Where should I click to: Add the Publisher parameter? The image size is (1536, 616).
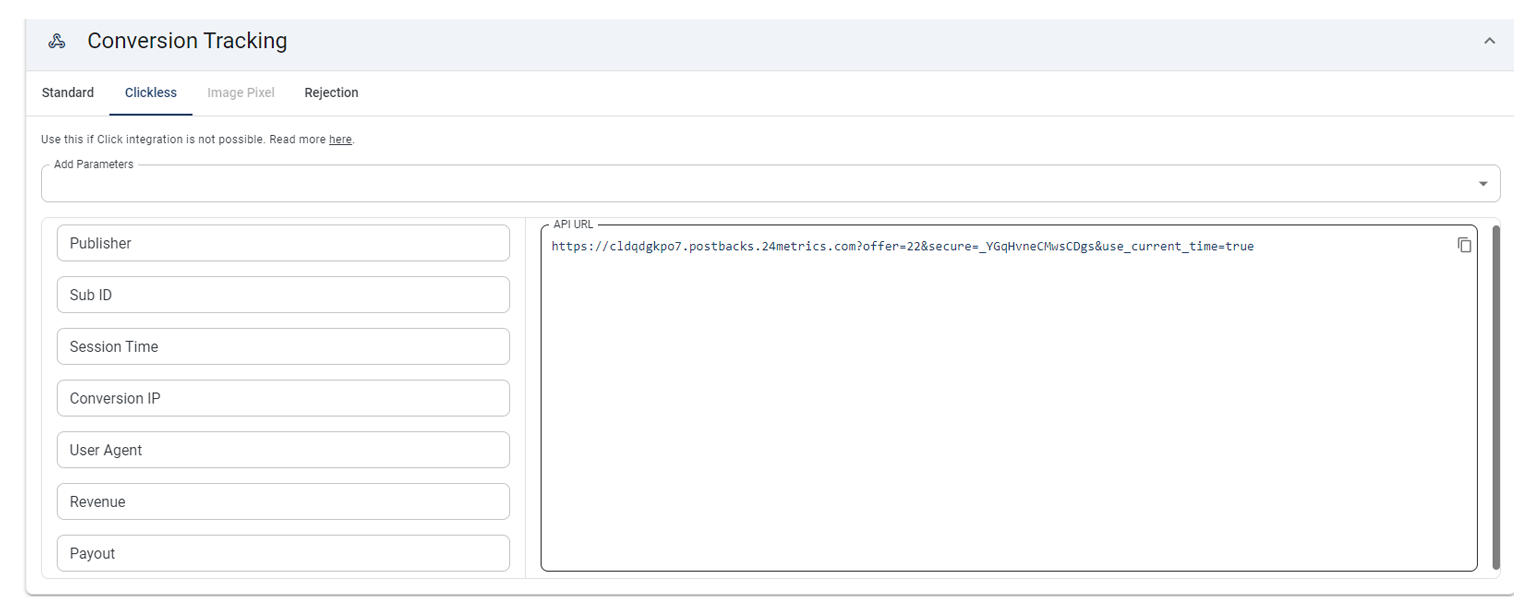283,243
